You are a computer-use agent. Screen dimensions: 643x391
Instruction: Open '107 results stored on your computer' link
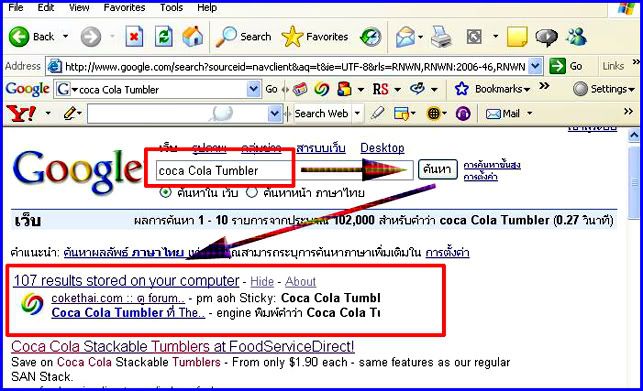126,281
